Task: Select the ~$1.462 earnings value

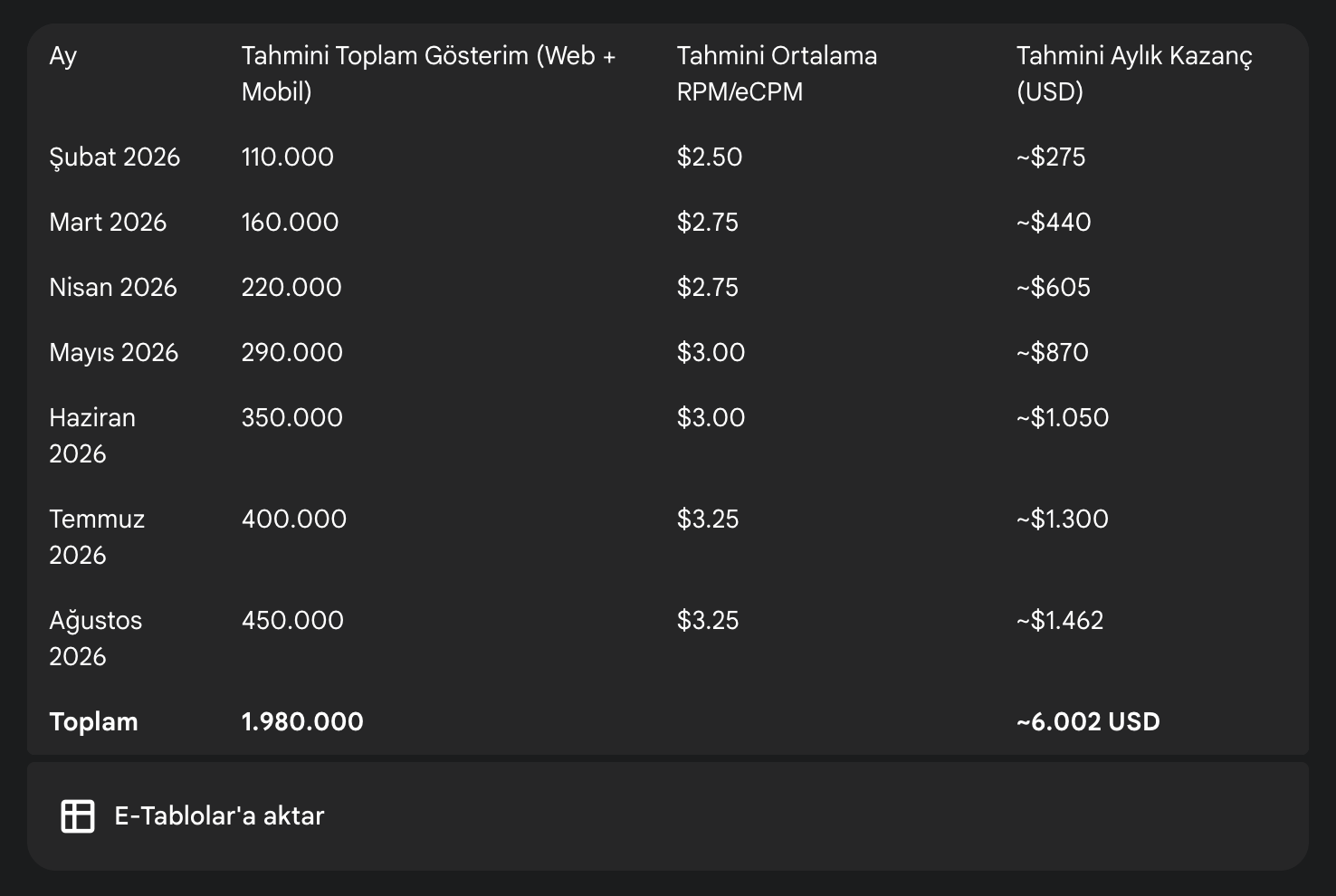Action: 1060,620
